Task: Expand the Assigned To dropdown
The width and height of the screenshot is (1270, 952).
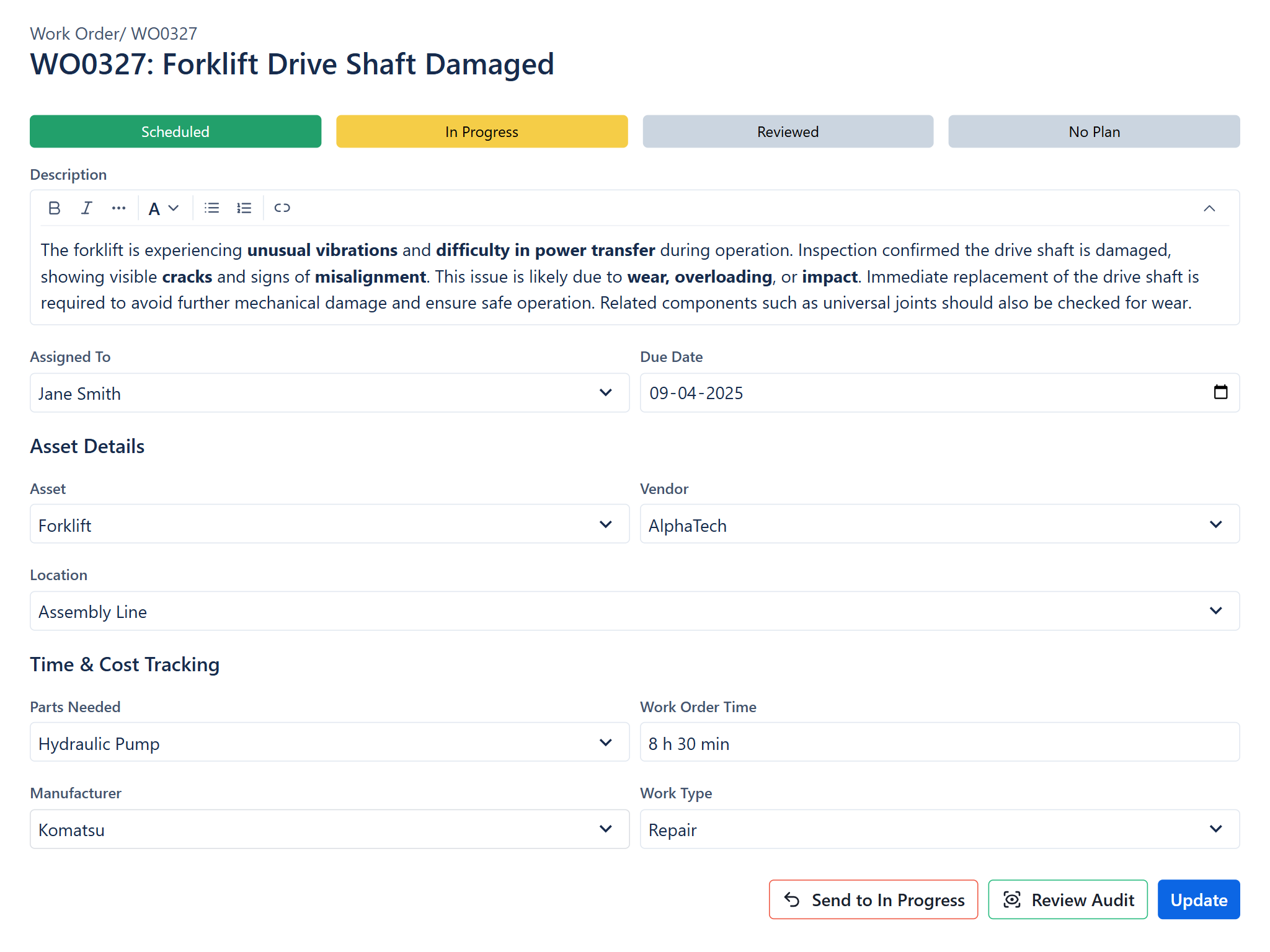Action: pos(330,393)
